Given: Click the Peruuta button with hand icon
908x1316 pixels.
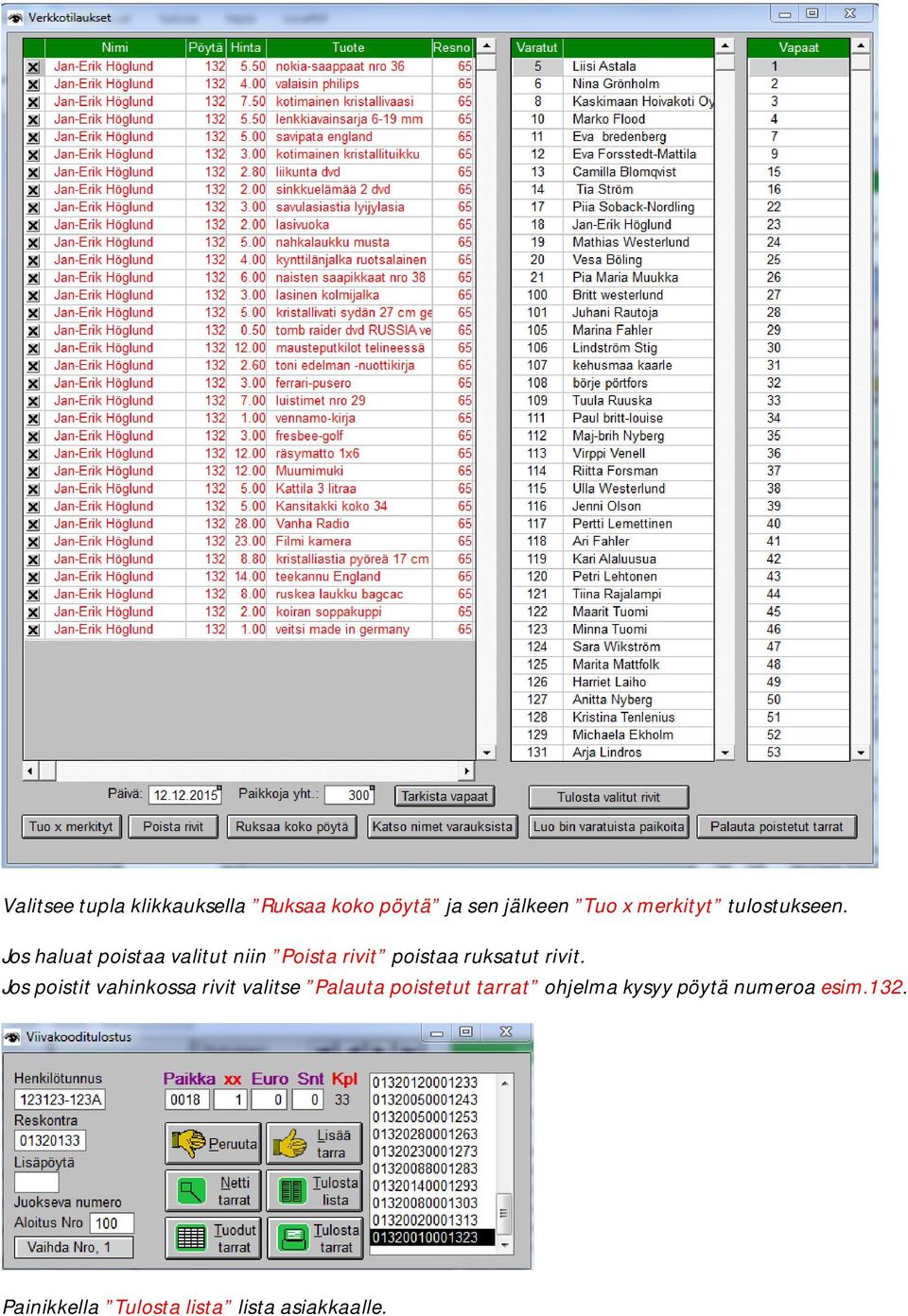Looking at the screenshot, I should tap(214, 1143).
